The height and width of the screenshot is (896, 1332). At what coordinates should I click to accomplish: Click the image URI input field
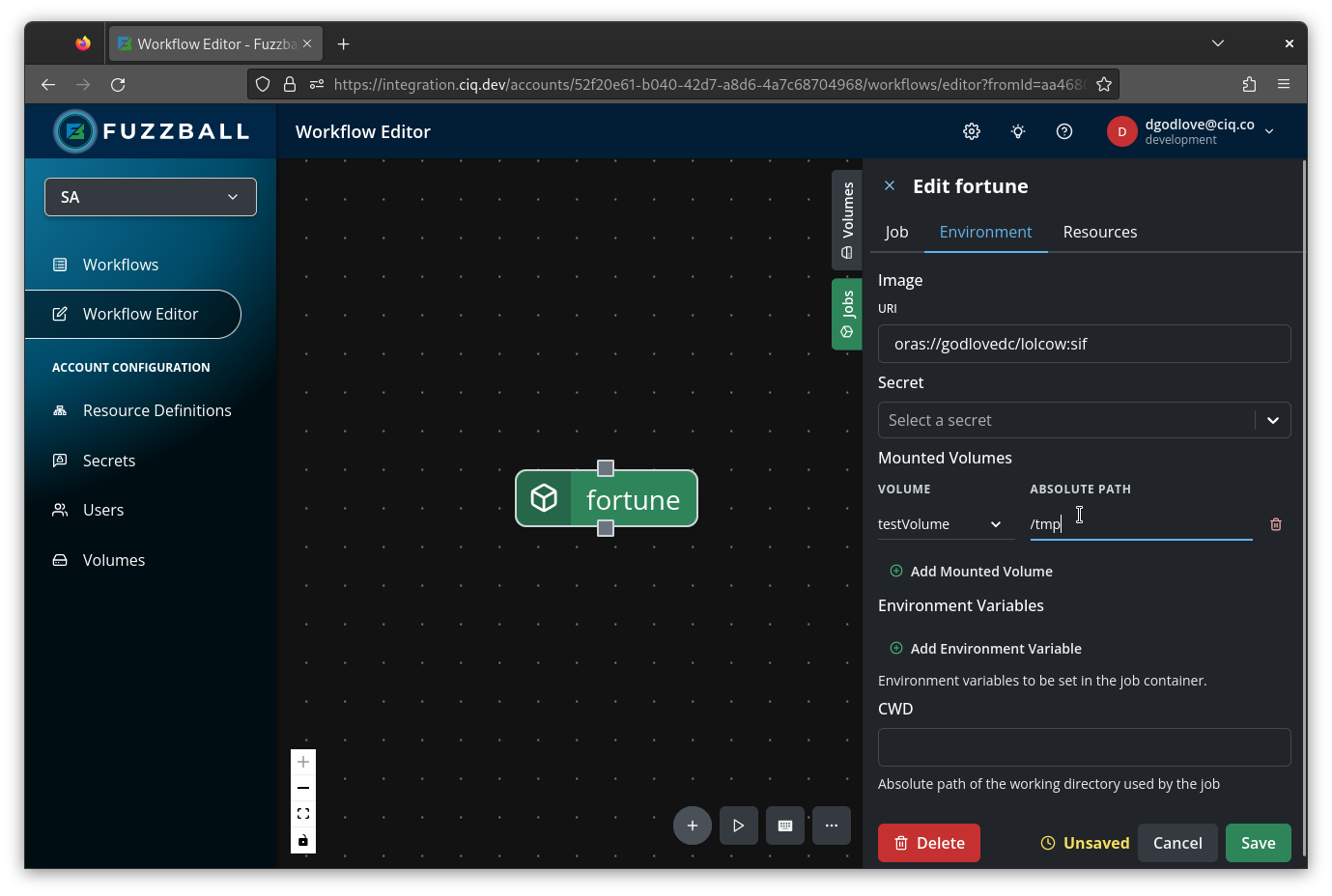[x=1084, y=344]
